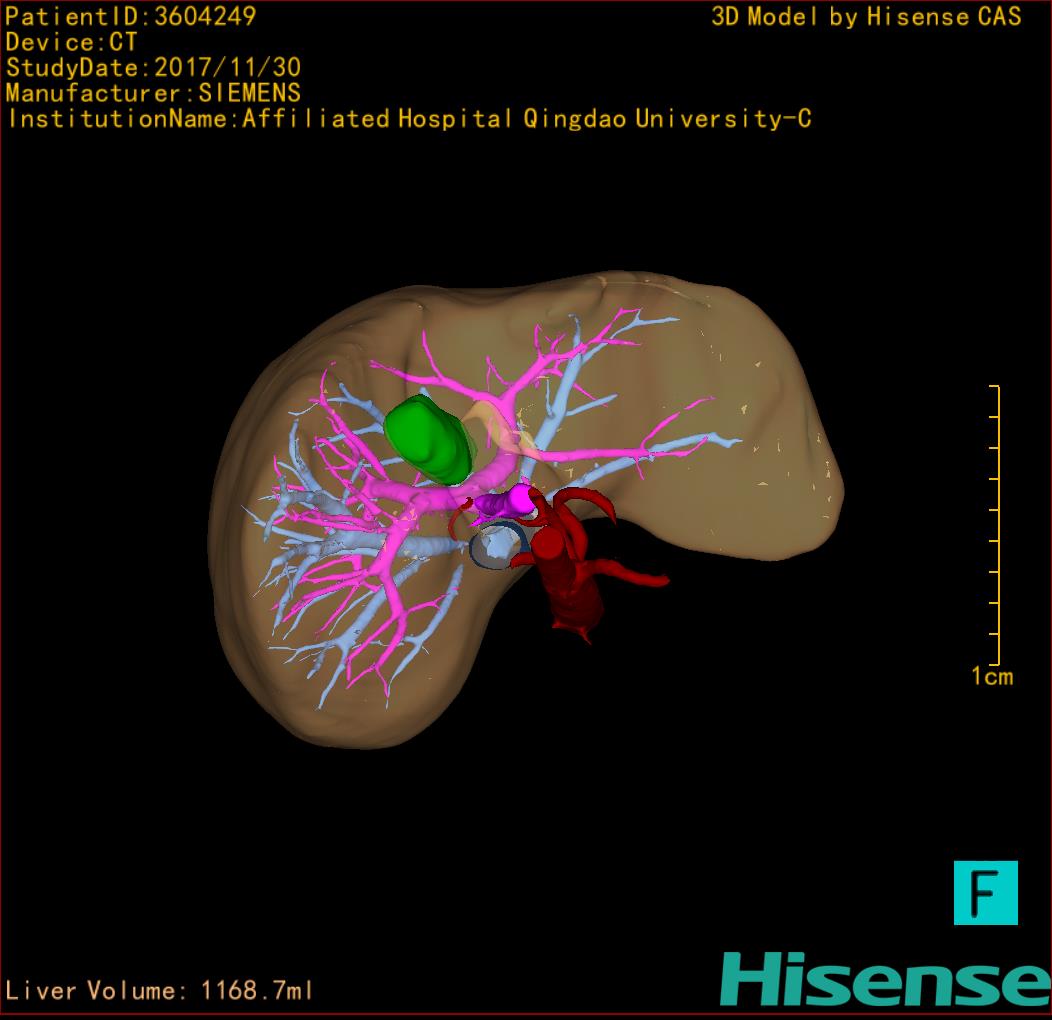Click the StudyDate:2017/11/30 label
The width and height of the screenshot is (1052, 1020).
153,68
